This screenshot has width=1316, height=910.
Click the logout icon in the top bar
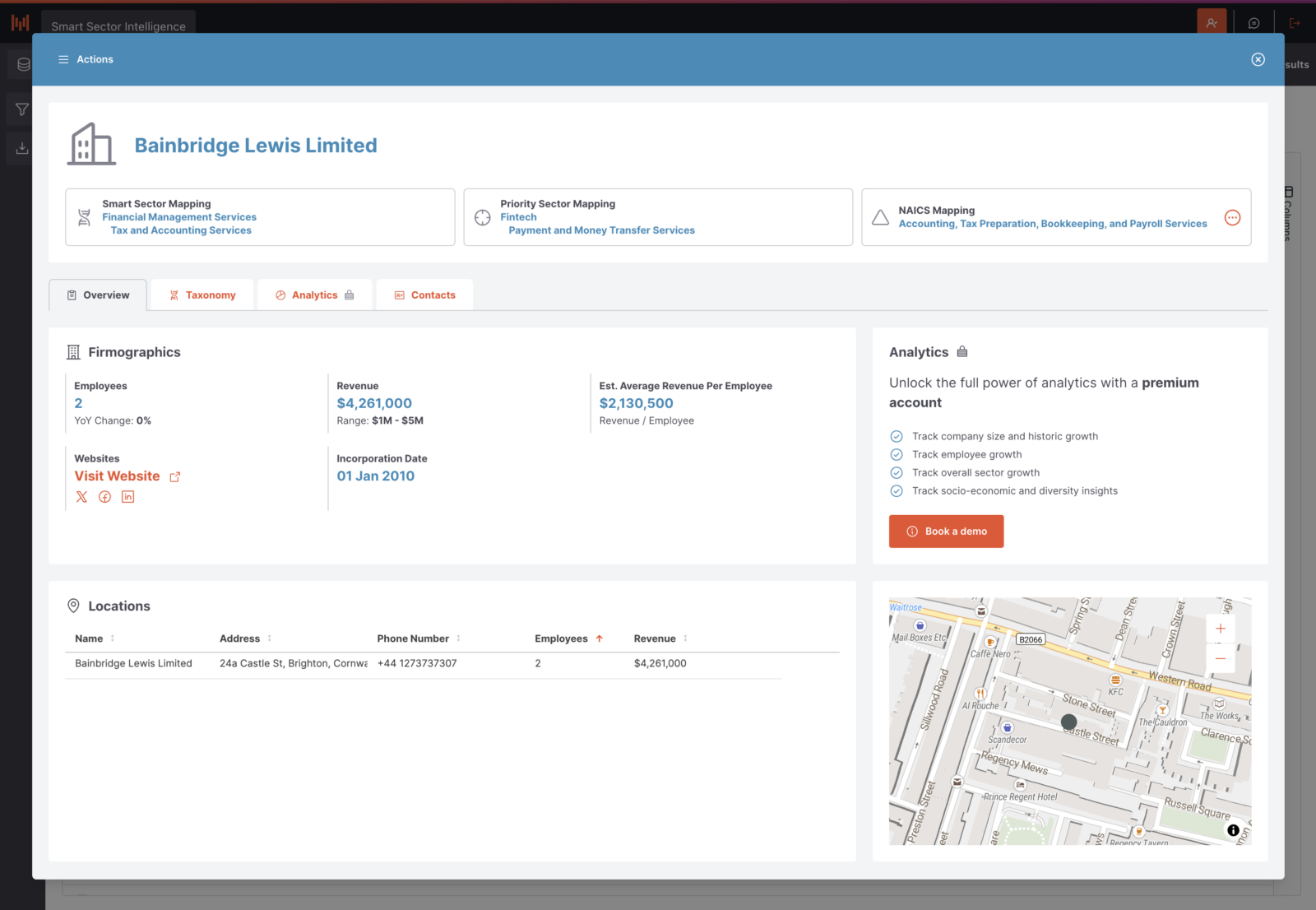point(1295,23)
